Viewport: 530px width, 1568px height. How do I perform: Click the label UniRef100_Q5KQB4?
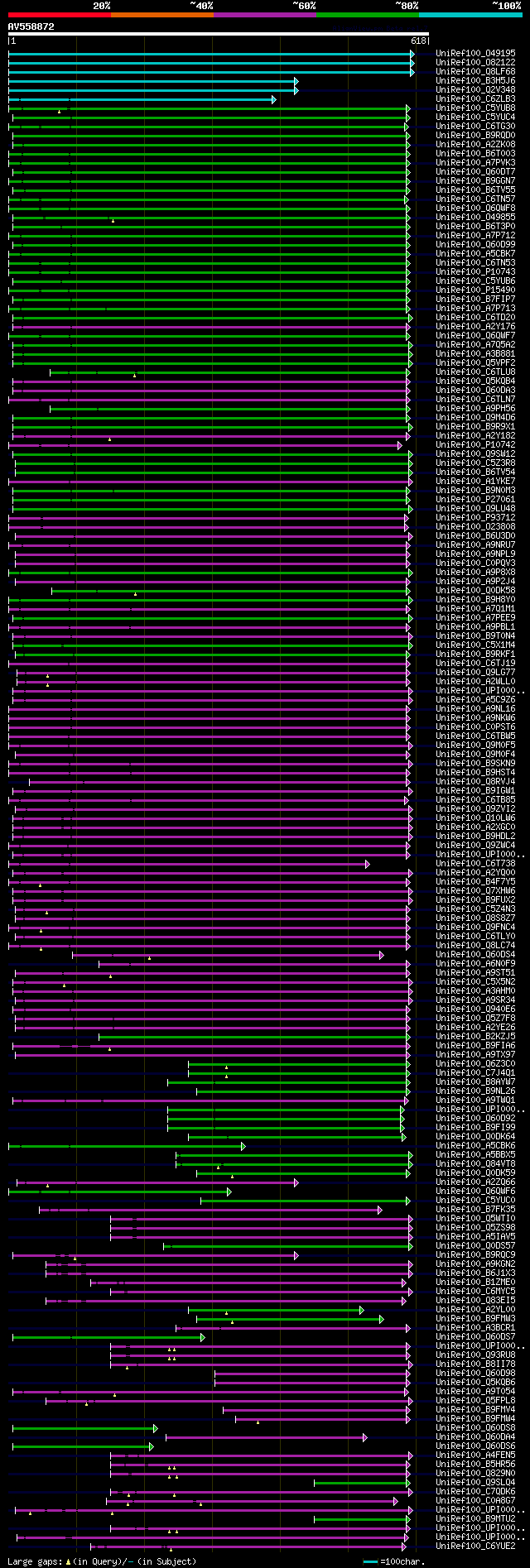(476, 381)
